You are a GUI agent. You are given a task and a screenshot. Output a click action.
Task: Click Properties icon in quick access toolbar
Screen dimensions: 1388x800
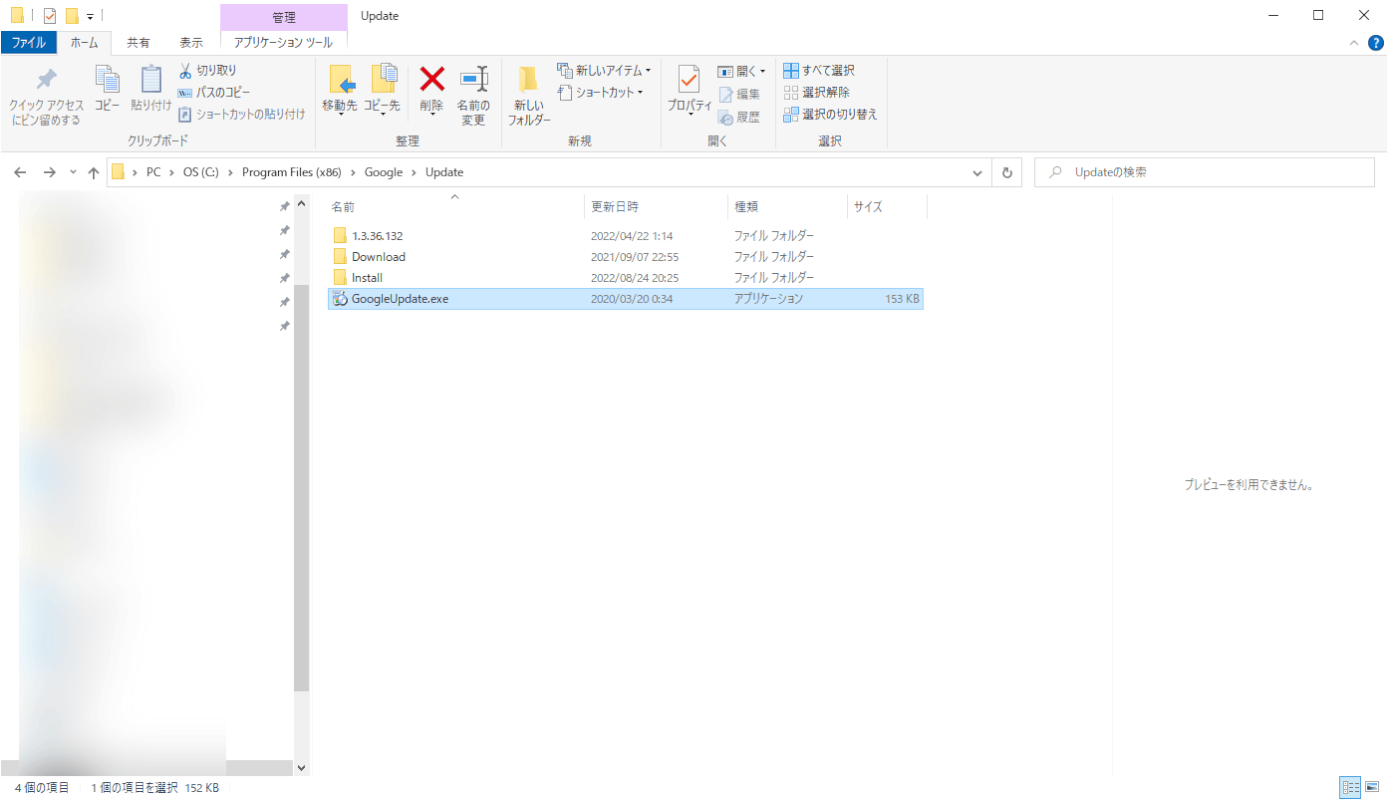click(x=50, y=16)
